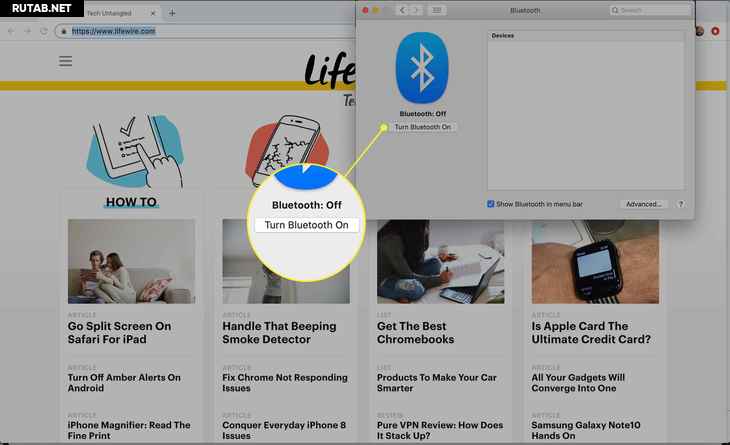Click browser forward arrow
This screenshot has height=445, width=730.
tap(27, 31)
